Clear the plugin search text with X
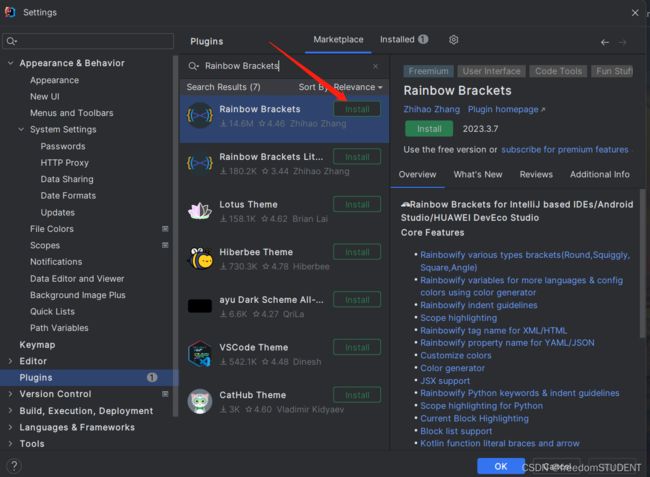The image size is (650, 477). click(375, 66)
